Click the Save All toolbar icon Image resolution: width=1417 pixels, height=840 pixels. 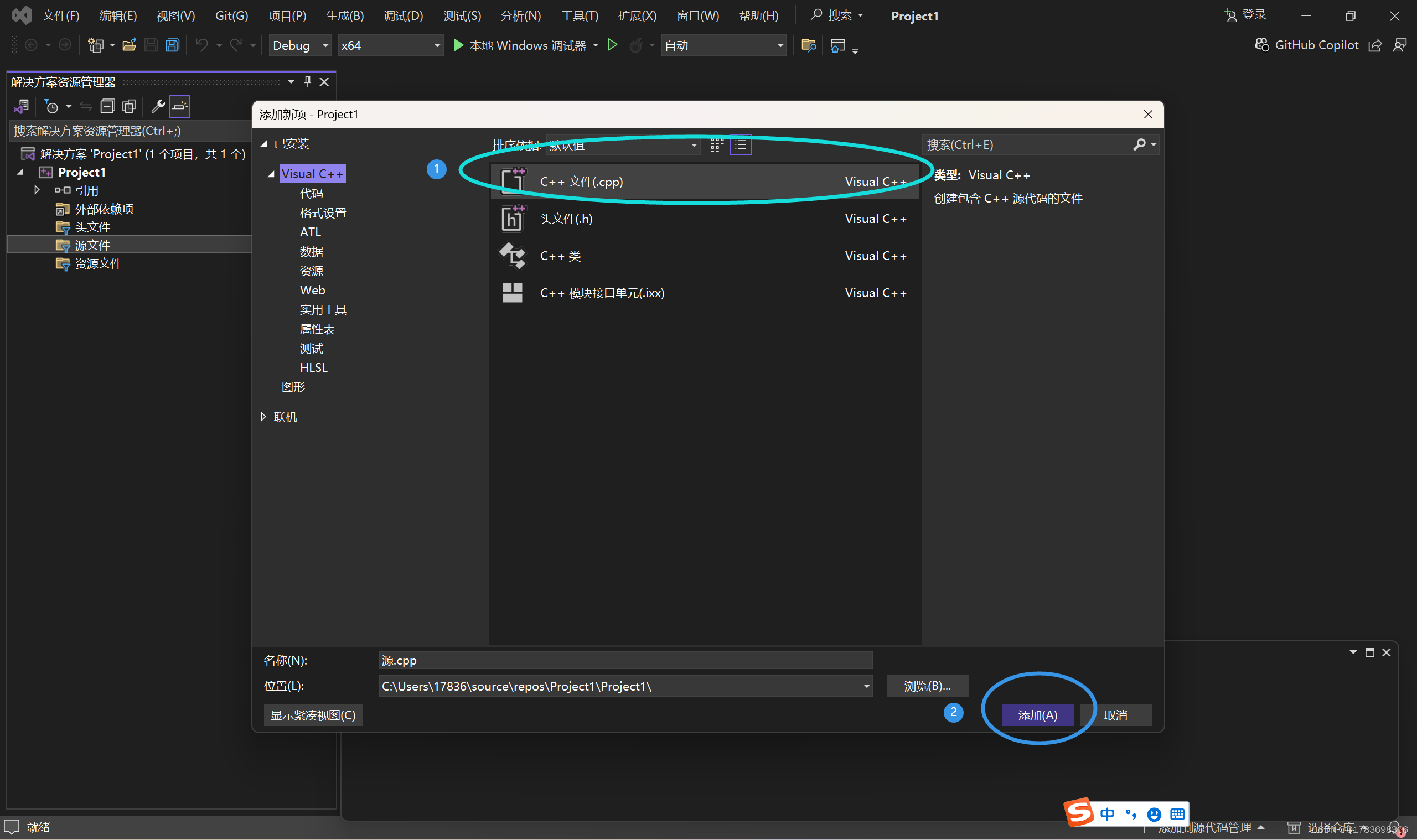tap(172, 45)
